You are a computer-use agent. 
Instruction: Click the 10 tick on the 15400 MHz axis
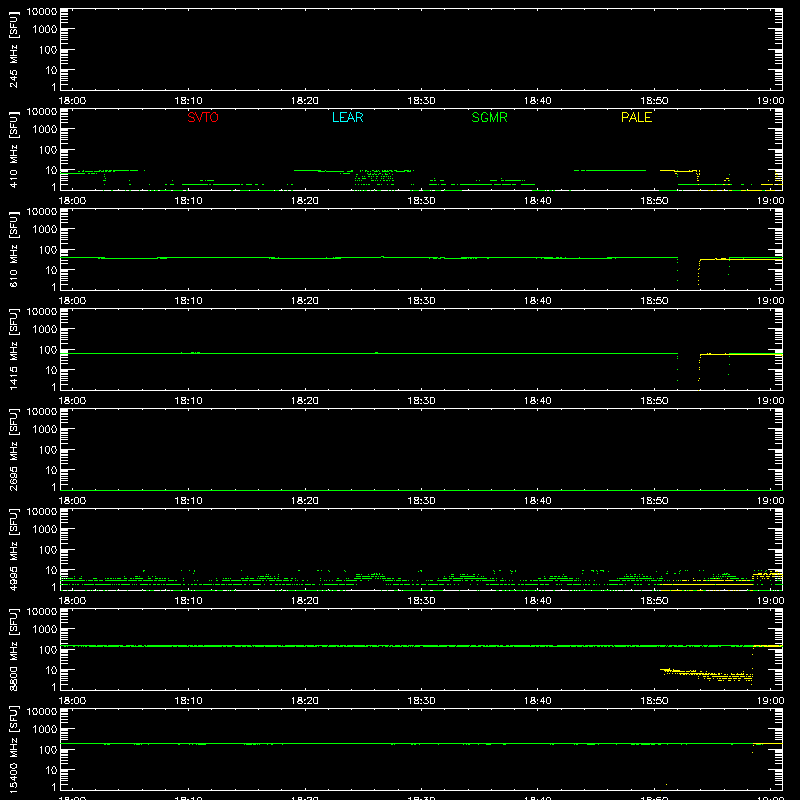point(51,770)
